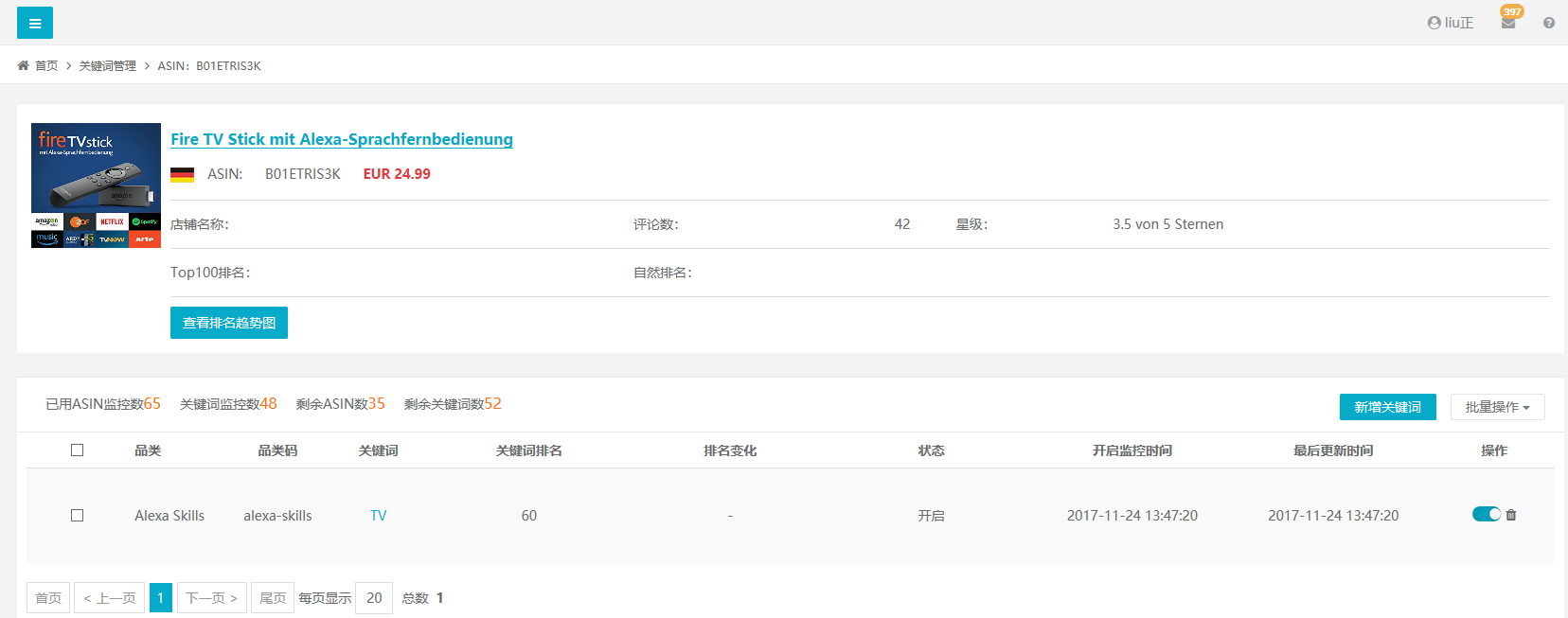1568x618 pixels.
Task: Check the Alexa Skills row checkbox
Action: pos(78,516)
